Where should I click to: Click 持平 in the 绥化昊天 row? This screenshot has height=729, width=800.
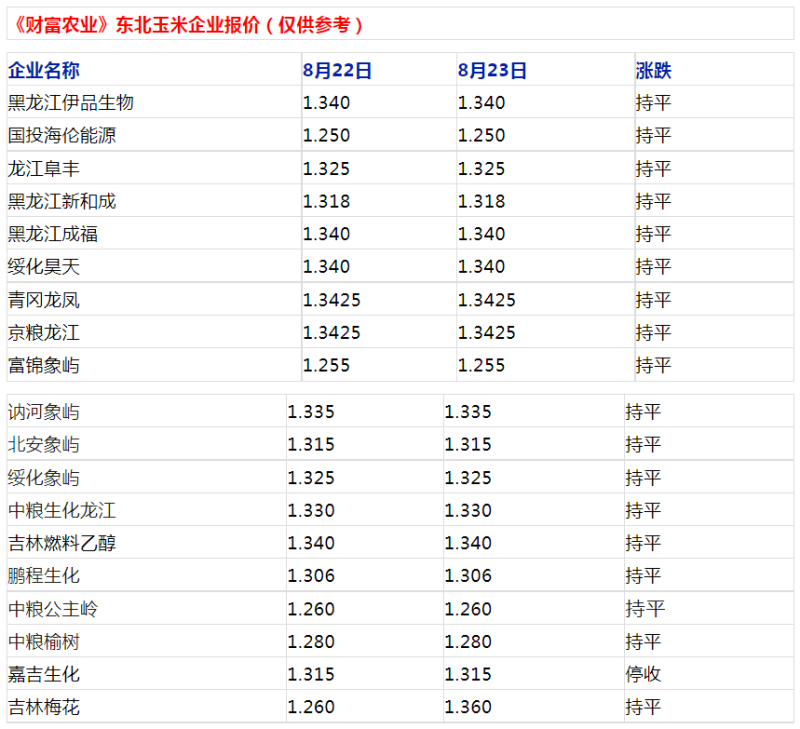click(x=654, y=266)
